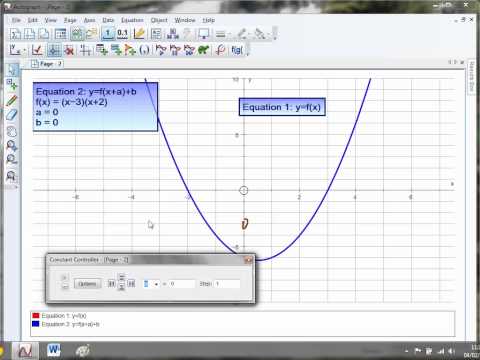The width and height of the screenshot is (480, 360).
Task: Click the minus button in Constant Controller
Action: 65,286
